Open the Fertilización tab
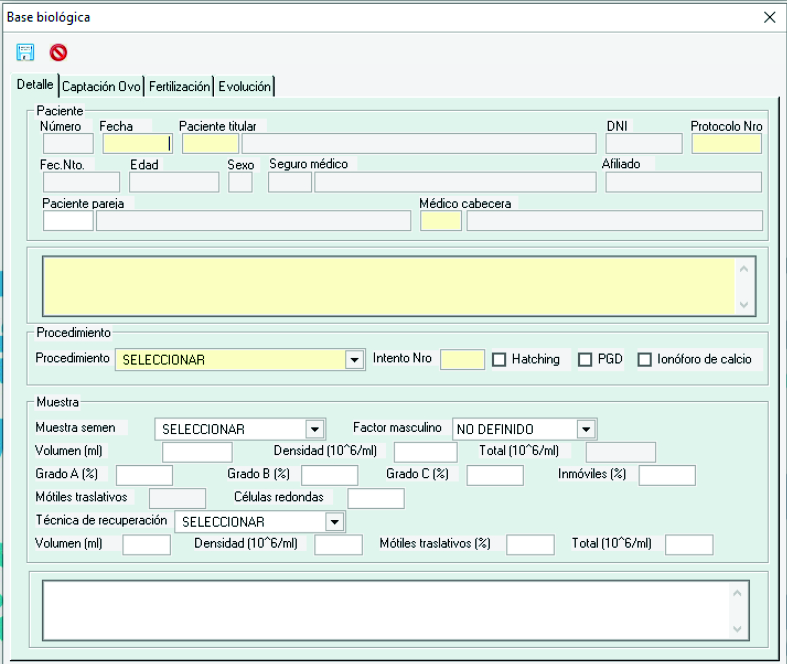The image size is (787, 664). [x=180, y=87]
